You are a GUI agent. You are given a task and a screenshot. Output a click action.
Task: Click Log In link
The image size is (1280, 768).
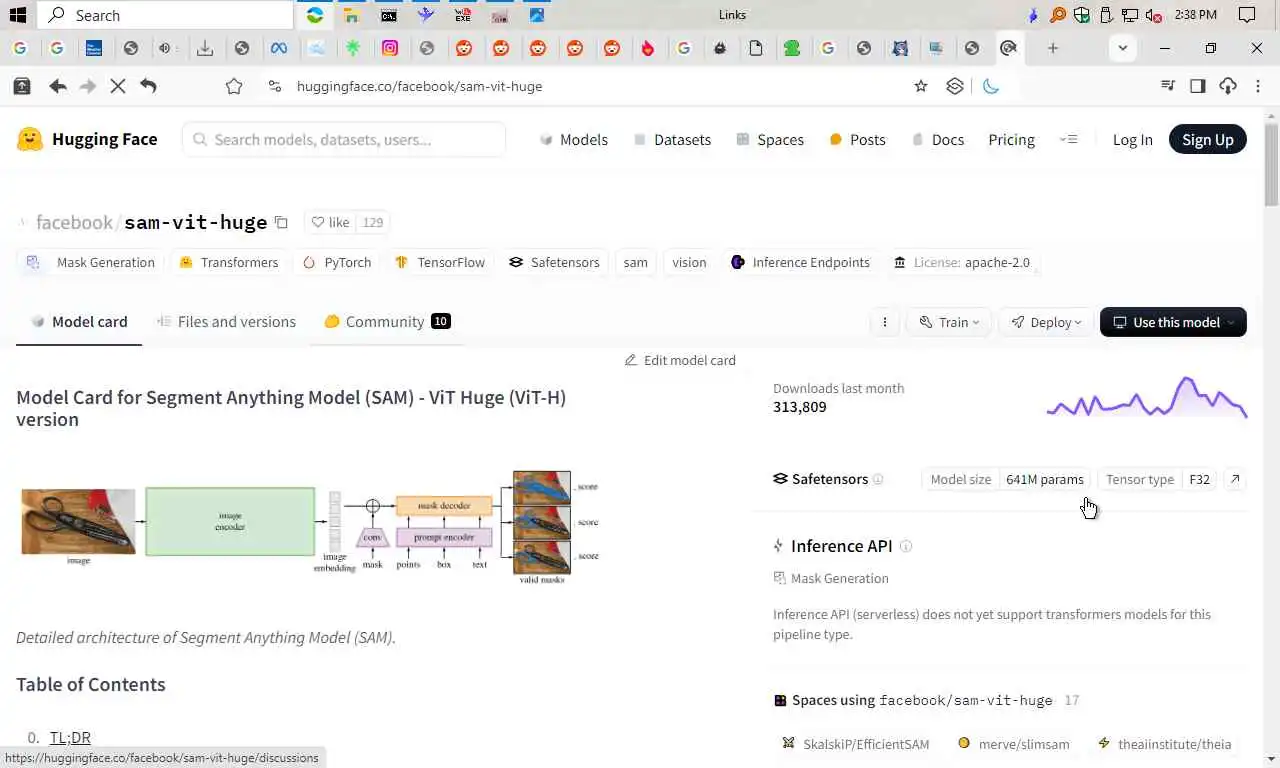coord(1133,139)
